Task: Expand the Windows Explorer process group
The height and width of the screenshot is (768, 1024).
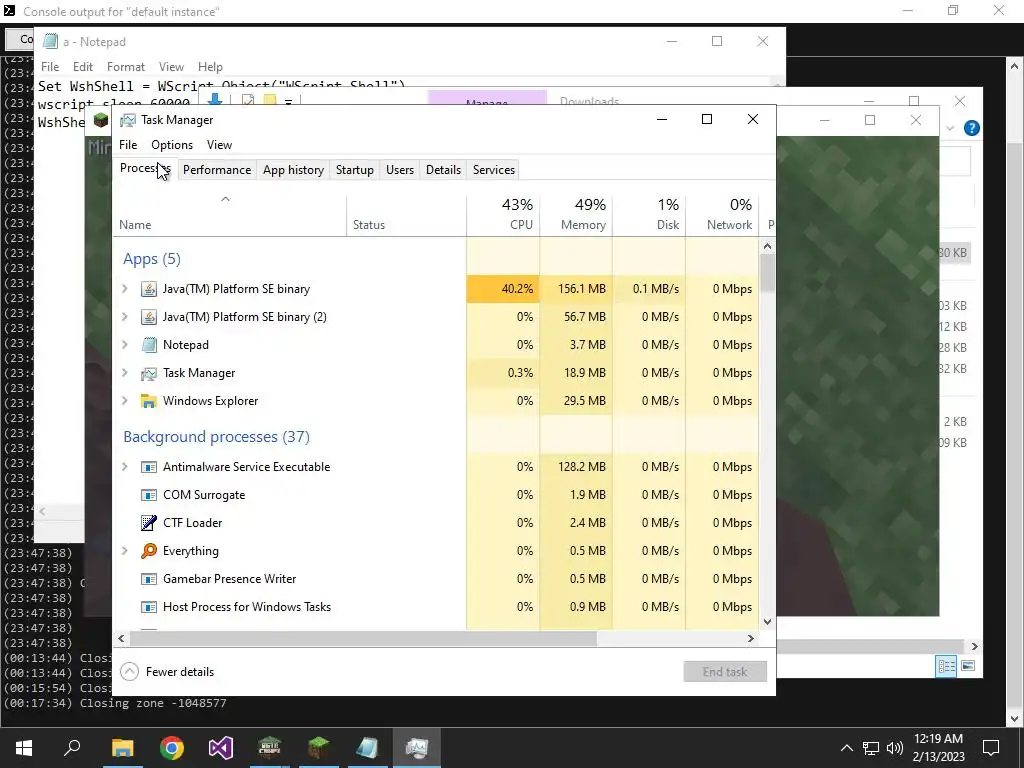Action: 125,401
